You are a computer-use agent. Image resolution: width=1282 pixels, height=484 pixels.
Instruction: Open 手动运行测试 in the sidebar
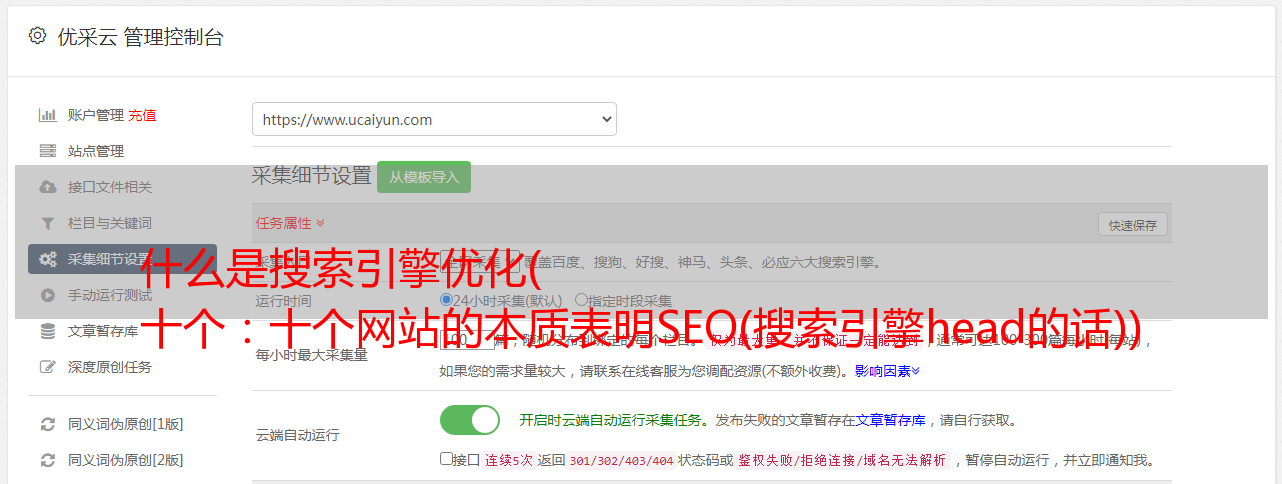click(110, 295)
